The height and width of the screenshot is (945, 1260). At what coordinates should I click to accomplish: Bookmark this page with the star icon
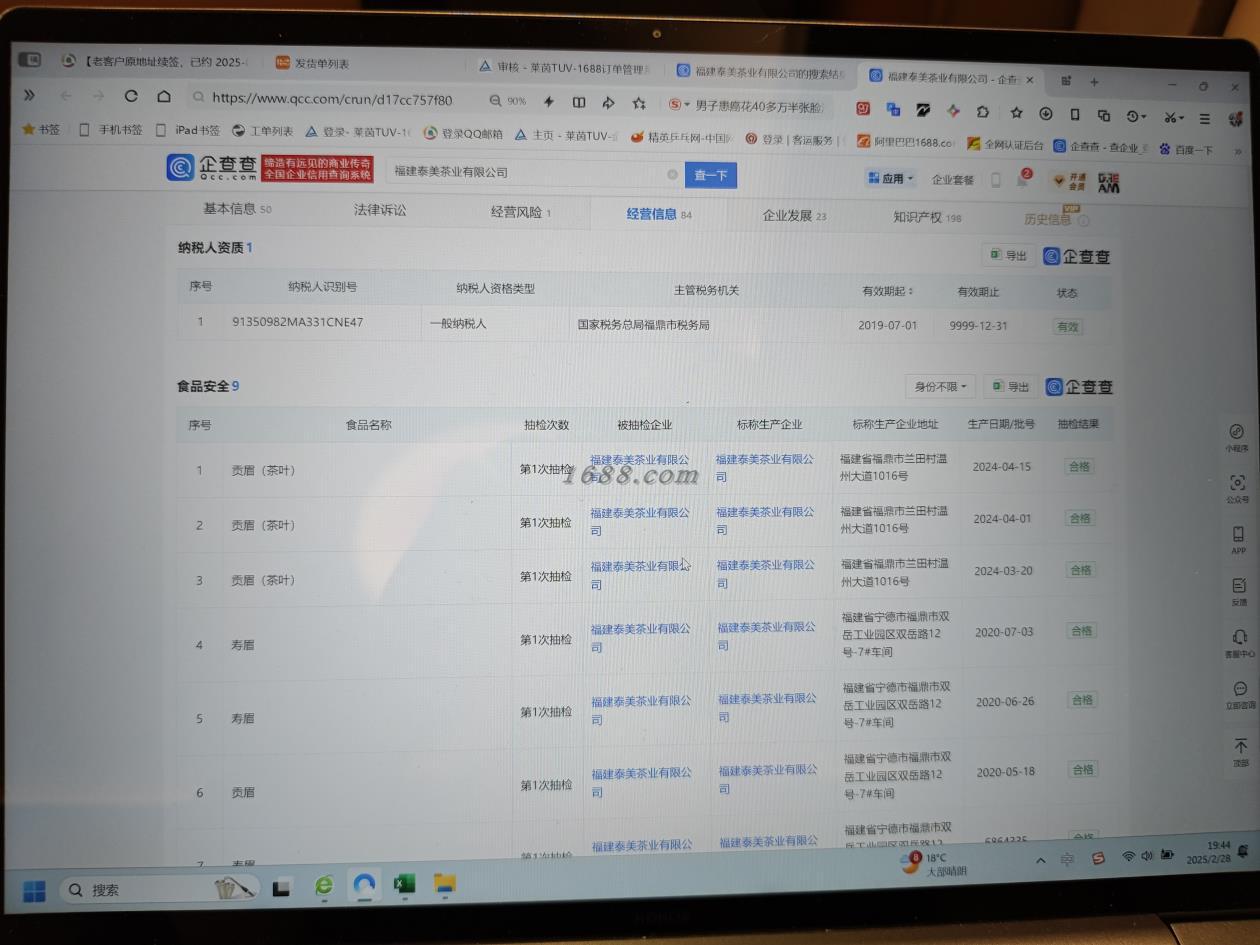click(639, 102)
